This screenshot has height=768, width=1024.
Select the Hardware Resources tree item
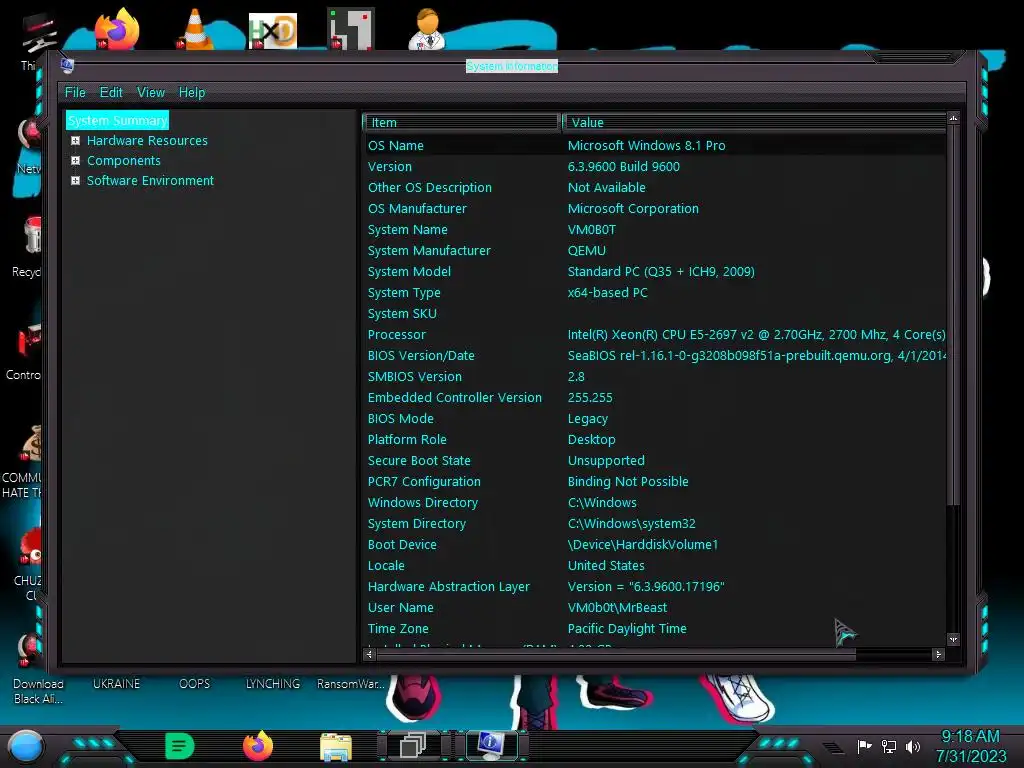147,140
